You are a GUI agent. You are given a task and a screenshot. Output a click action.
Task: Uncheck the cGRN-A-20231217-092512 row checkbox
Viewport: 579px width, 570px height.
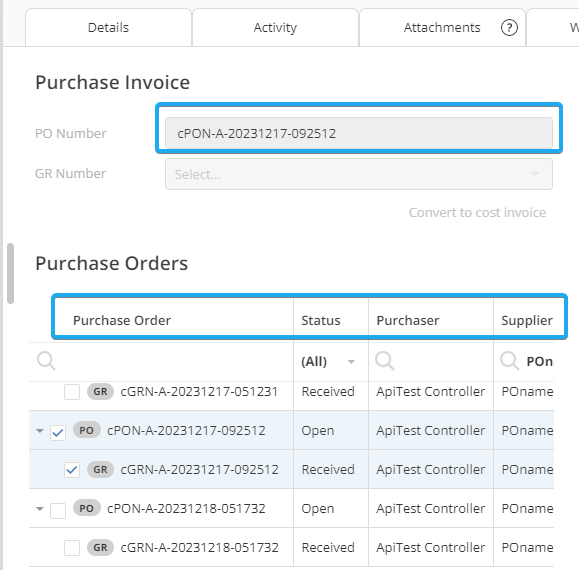pyautogui.click(x=72, y=470)
